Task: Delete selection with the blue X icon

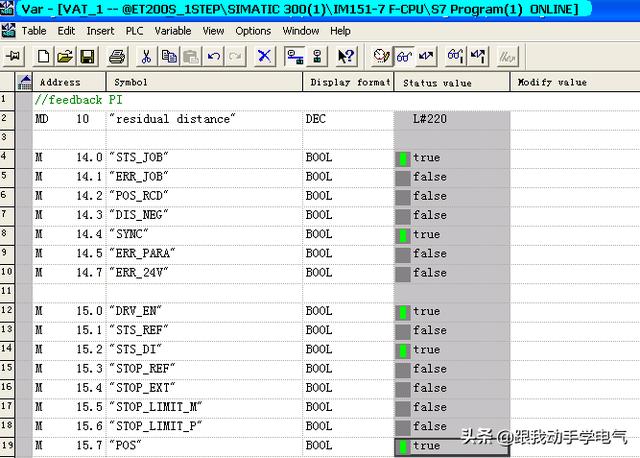Action: click(264, 56)
